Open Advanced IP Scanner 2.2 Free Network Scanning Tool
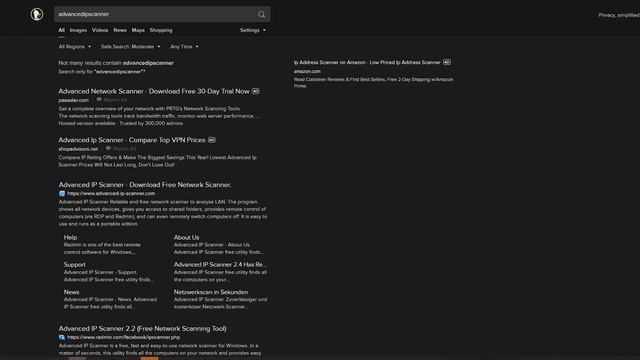Viewport: 640px width, 360px height. [x=142, y=329]
